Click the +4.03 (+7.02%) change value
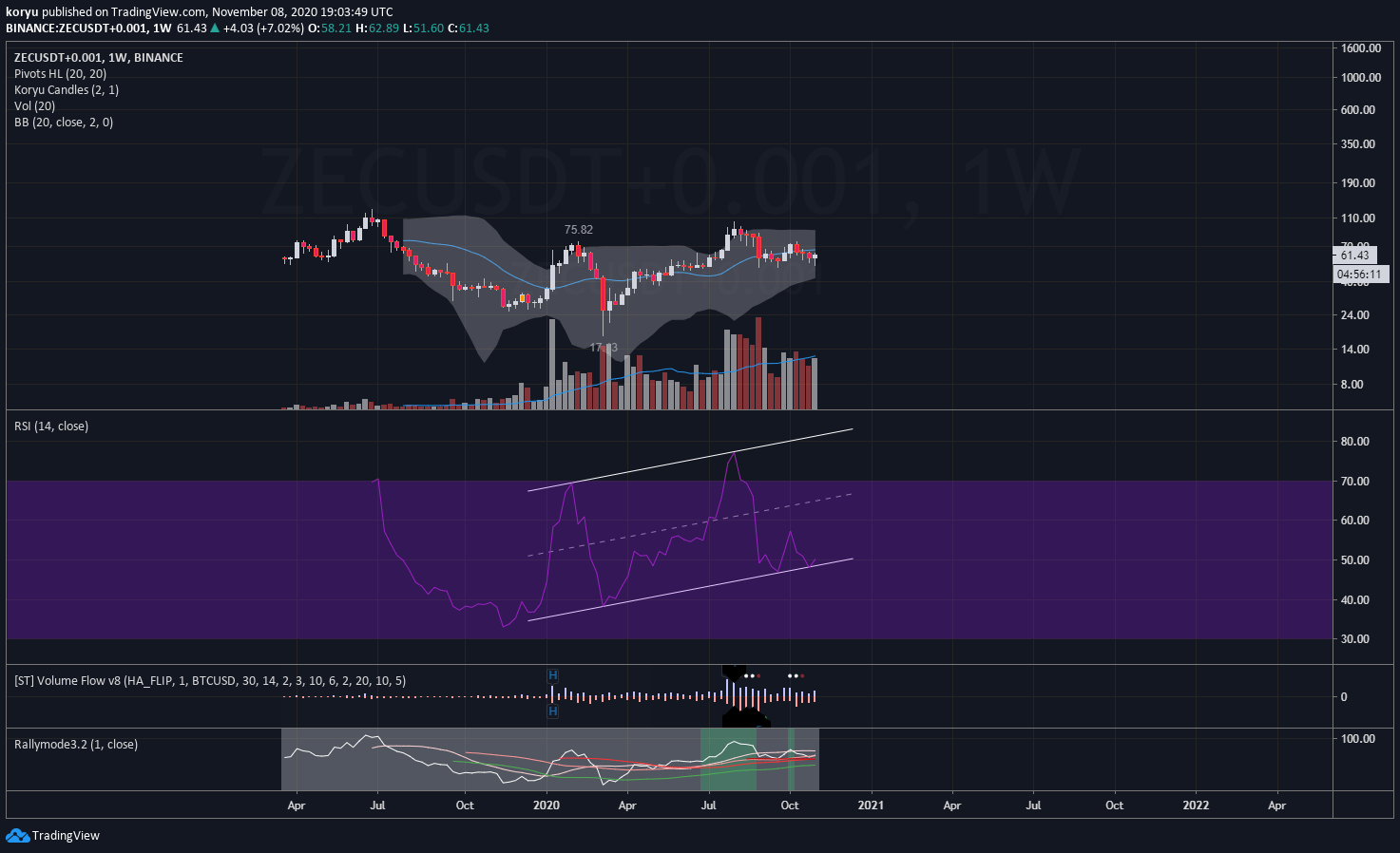 pyautogui.click(x=263, y=28)
